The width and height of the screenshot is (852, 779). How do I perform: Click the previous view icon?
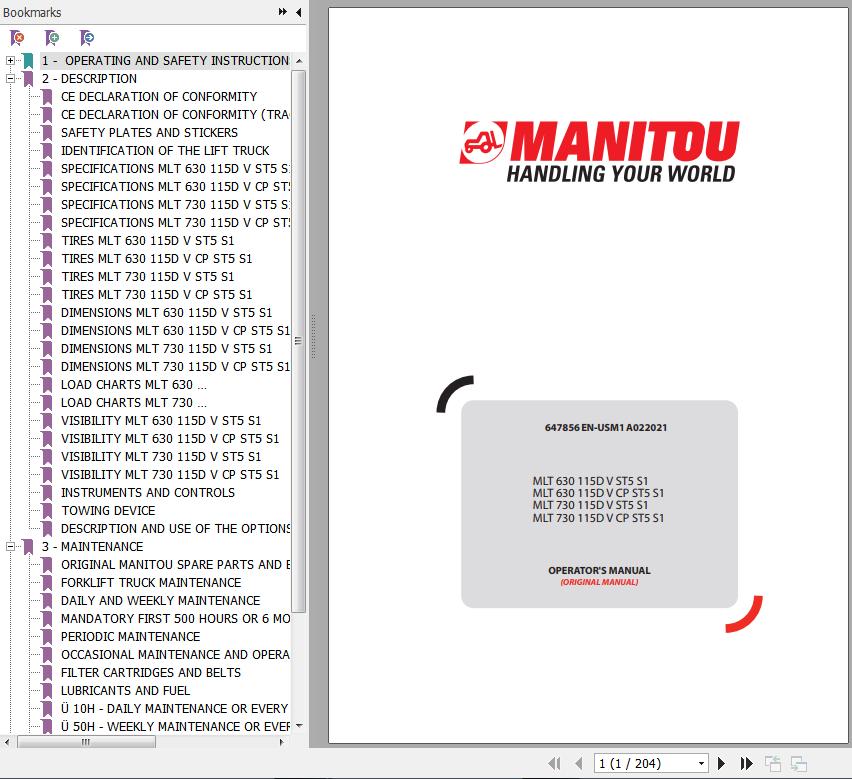(773, 763)
